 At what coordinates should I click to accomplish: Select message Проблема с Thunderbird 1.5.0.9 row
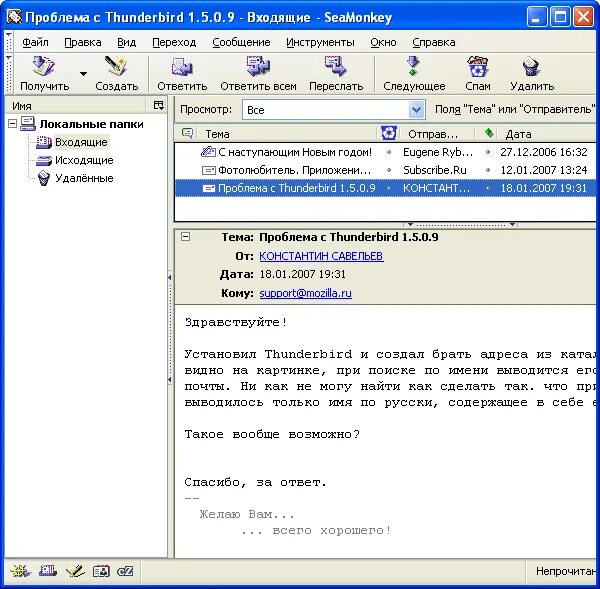coord(385,188)
